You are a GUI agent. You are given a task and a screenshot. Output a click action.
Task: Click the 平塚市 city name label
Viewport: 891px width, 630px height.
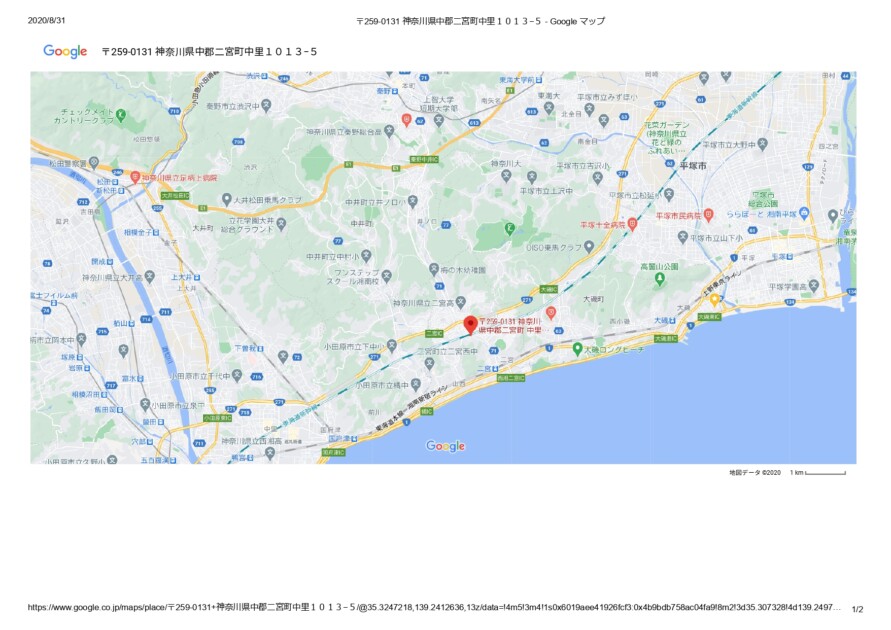click(694, 166)
